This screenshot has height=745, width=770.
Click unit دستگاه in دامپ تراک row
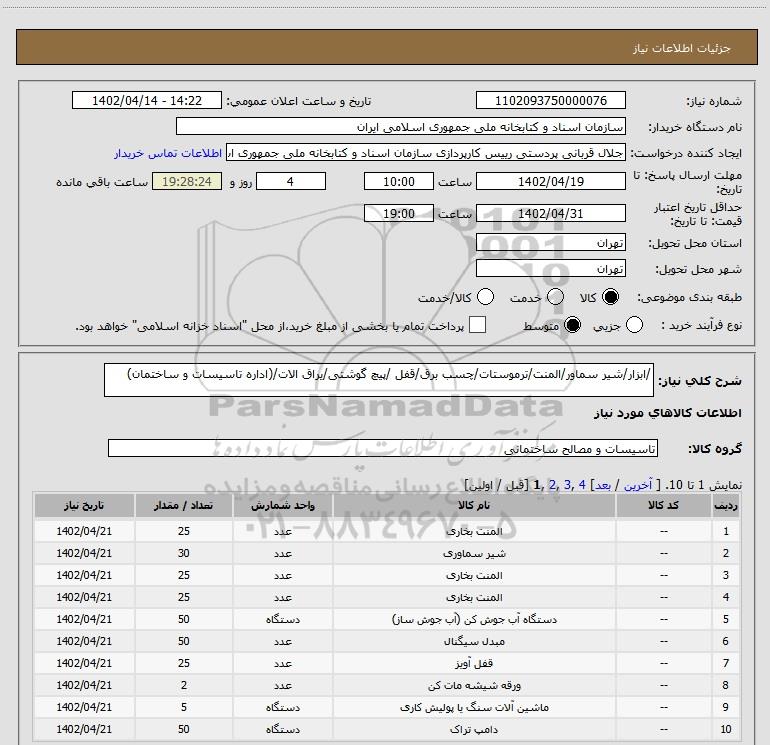point(283,729)
